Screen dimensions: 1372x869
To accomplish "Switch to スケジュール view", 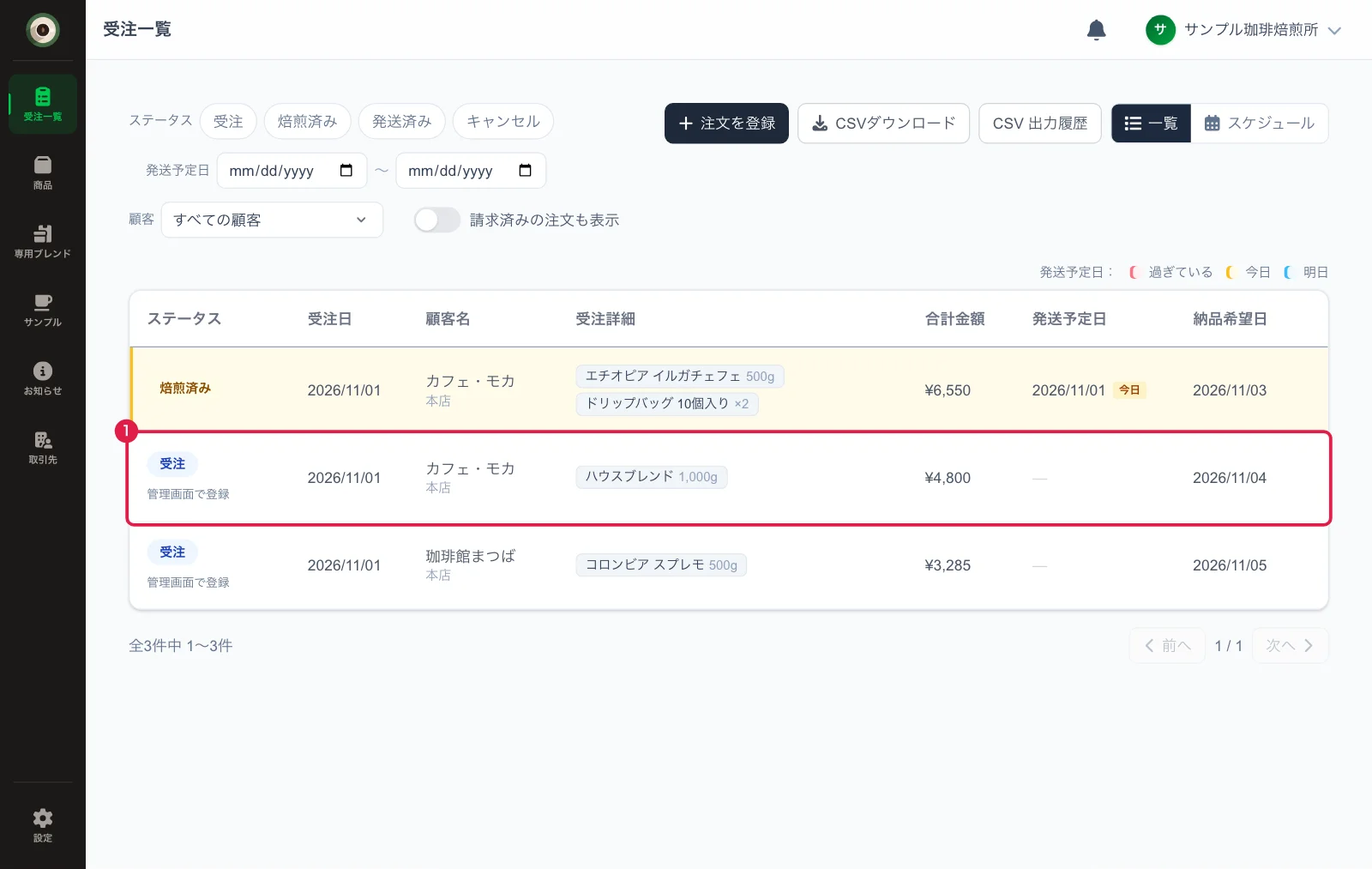I will click(1259, 124).
